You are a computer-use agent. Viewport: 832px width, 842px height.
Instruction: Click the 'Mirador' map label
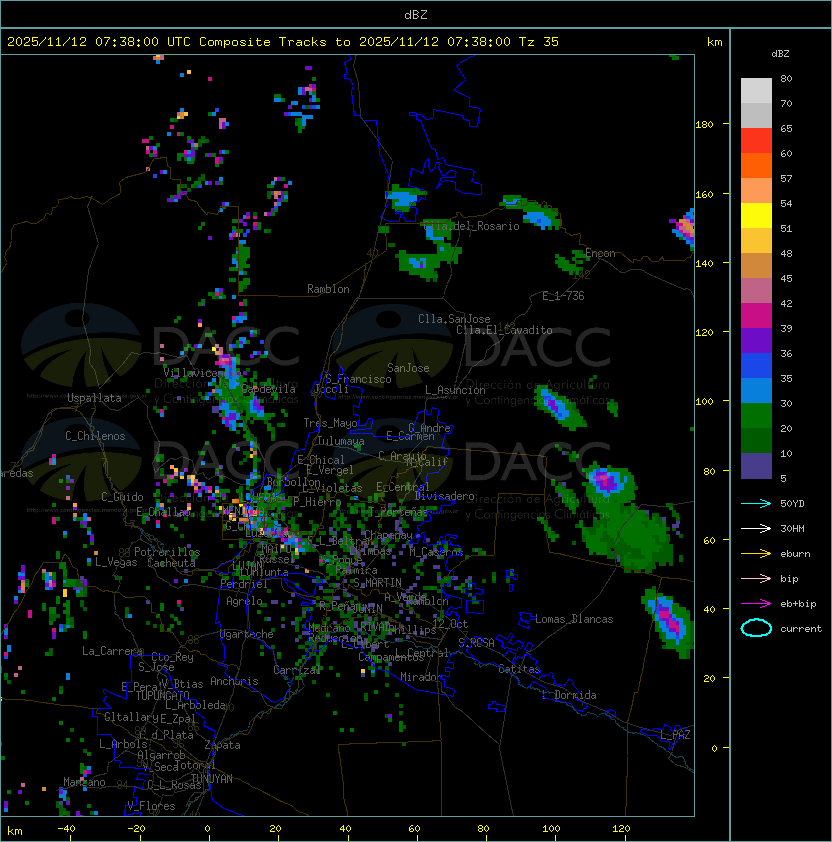click(x=422, y=677)
